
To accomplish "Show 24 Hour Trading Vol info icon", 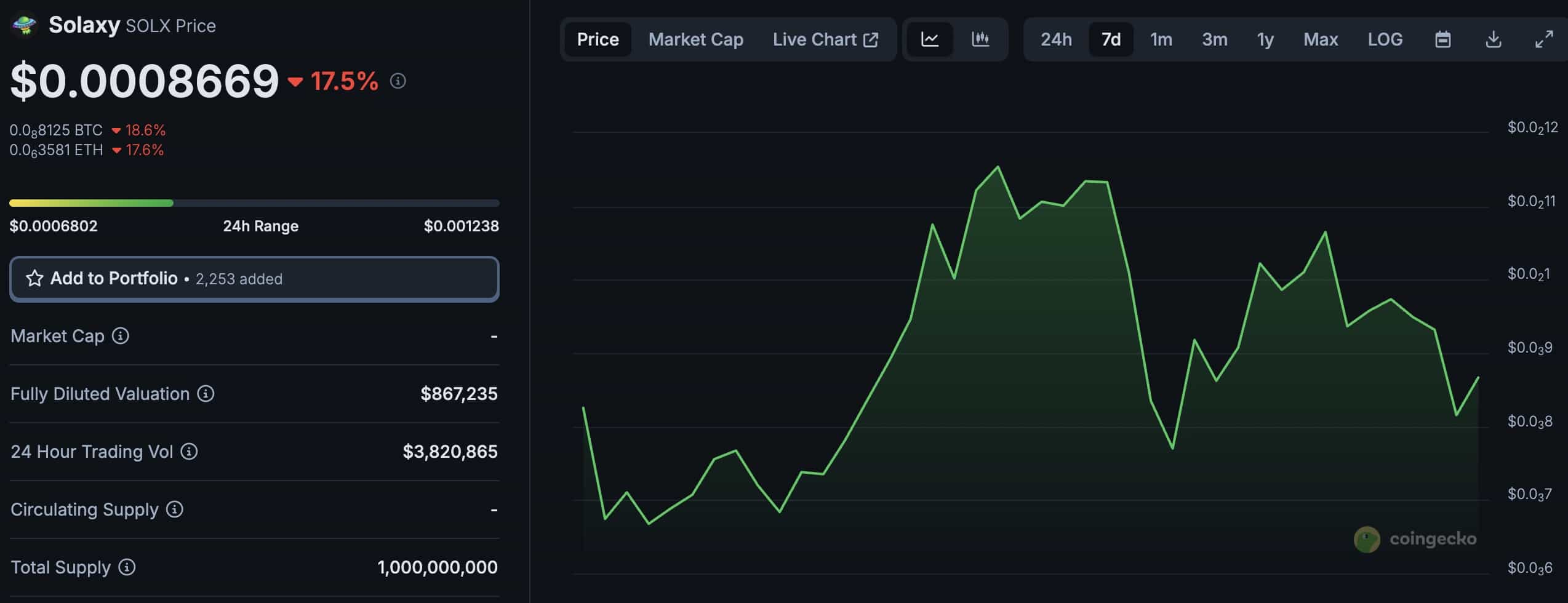I will [189, 452].
